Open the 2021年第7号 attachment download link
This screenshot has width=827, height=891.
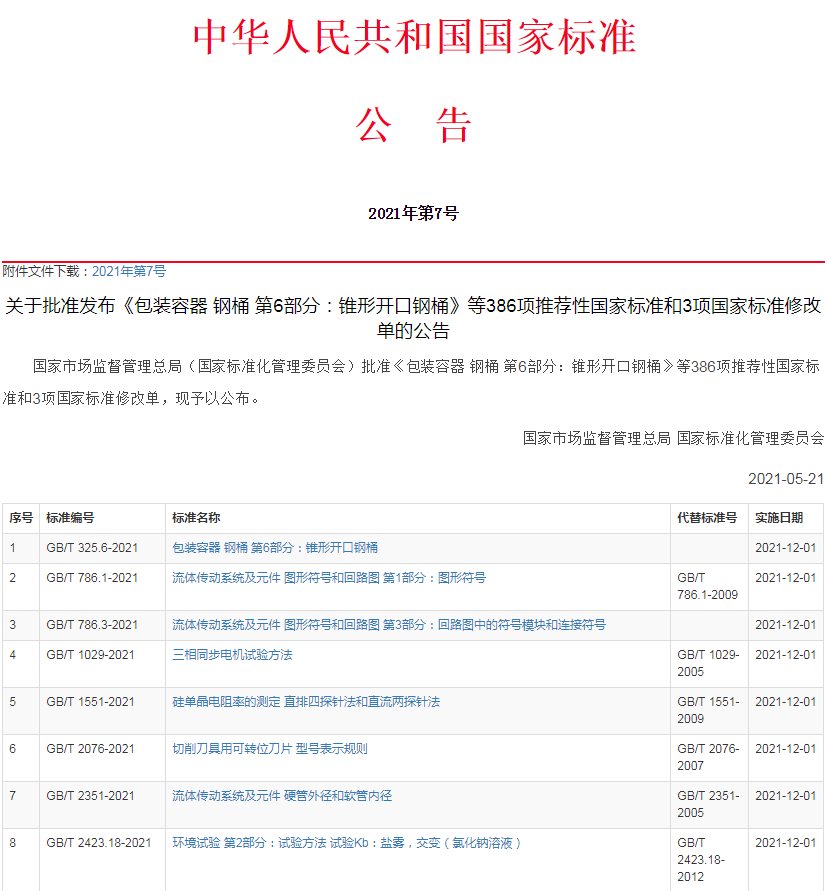pyautogui.click(x=129, y=272)
